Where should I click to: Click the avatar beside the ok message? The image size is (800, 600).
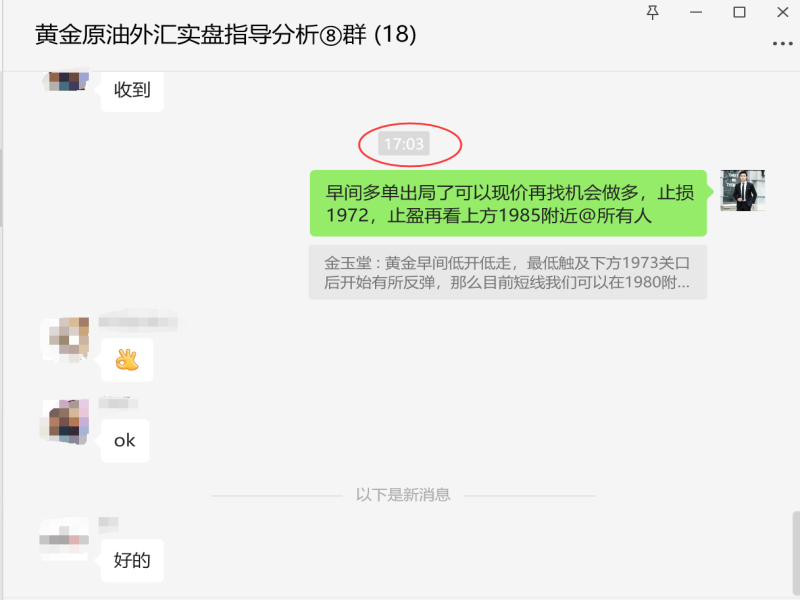point(66,421)
